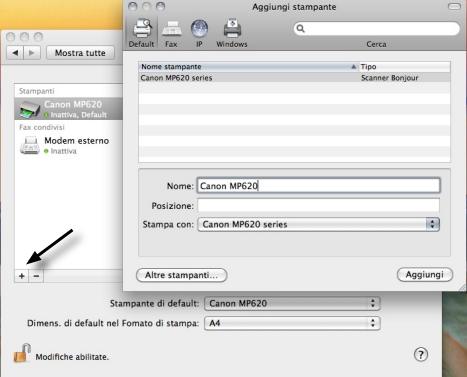Remove printer with the minus button
Screen dimensions: 467x377
pos(36,276)
